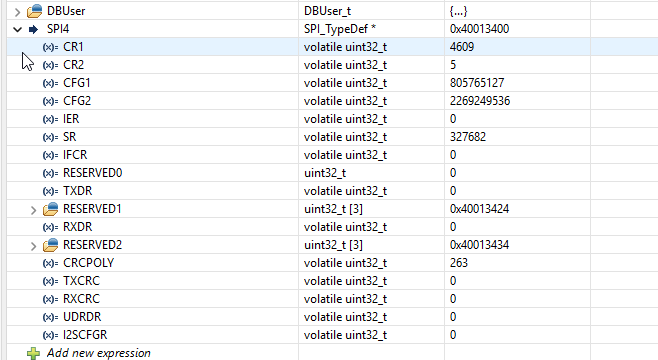
Task: Click the variable icon beside CR2
Action: (x=50, y=65)
